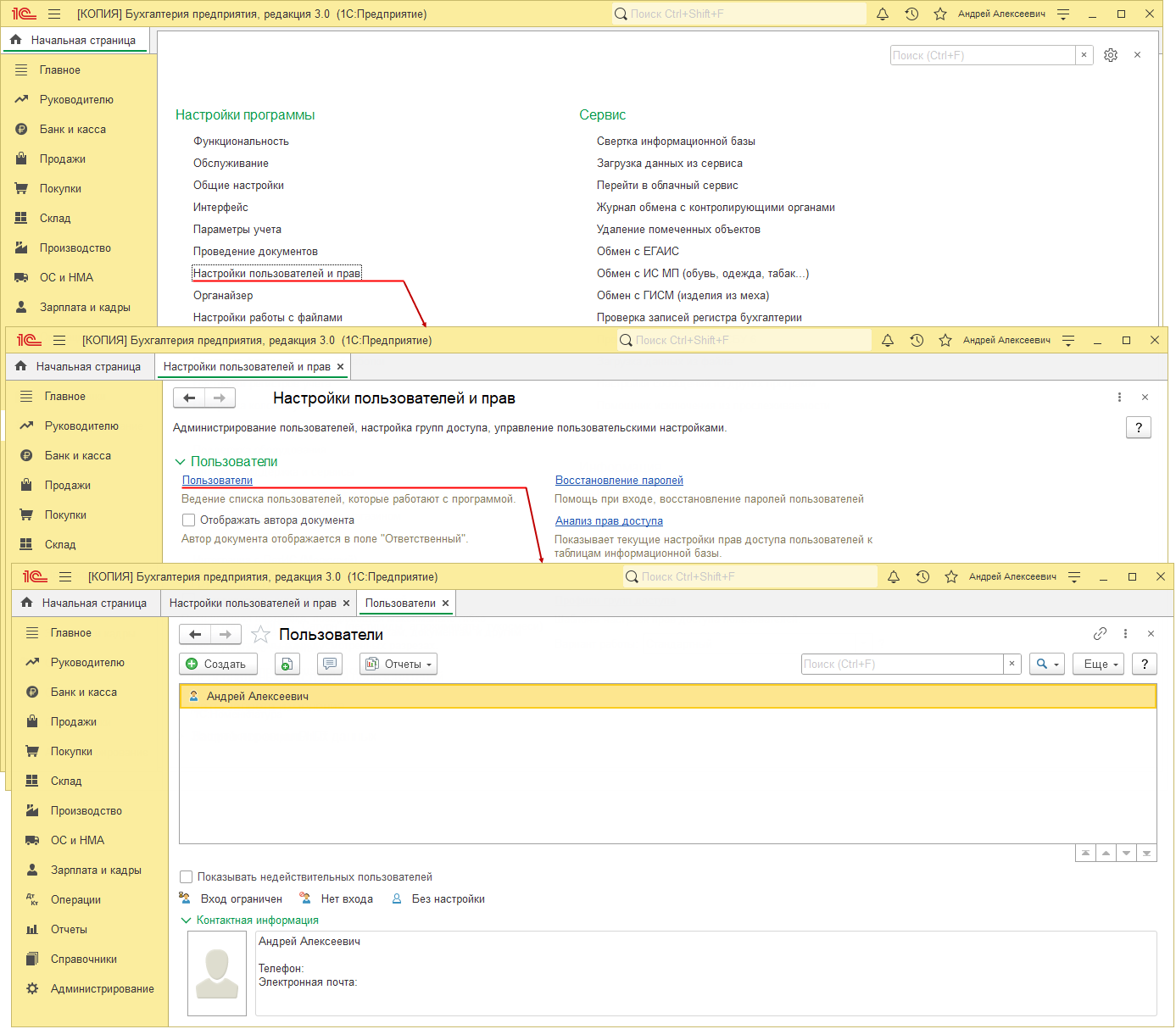Open the main menu hamburger in Пользователи window
This screenshot has width=1176, height=1029.
coord(65,577)
